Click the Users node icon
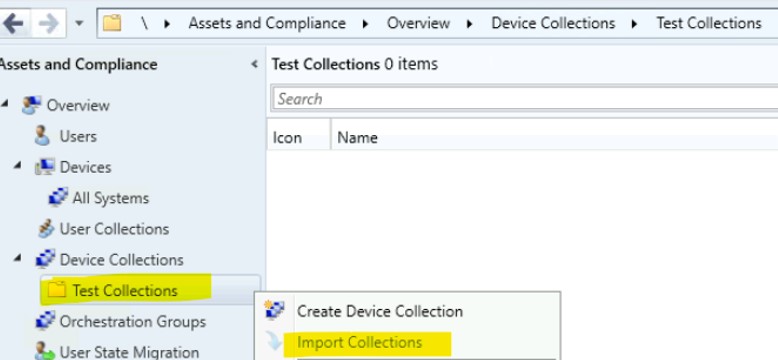The height and width of the screenshot is (360, 778). pos(42,135)
